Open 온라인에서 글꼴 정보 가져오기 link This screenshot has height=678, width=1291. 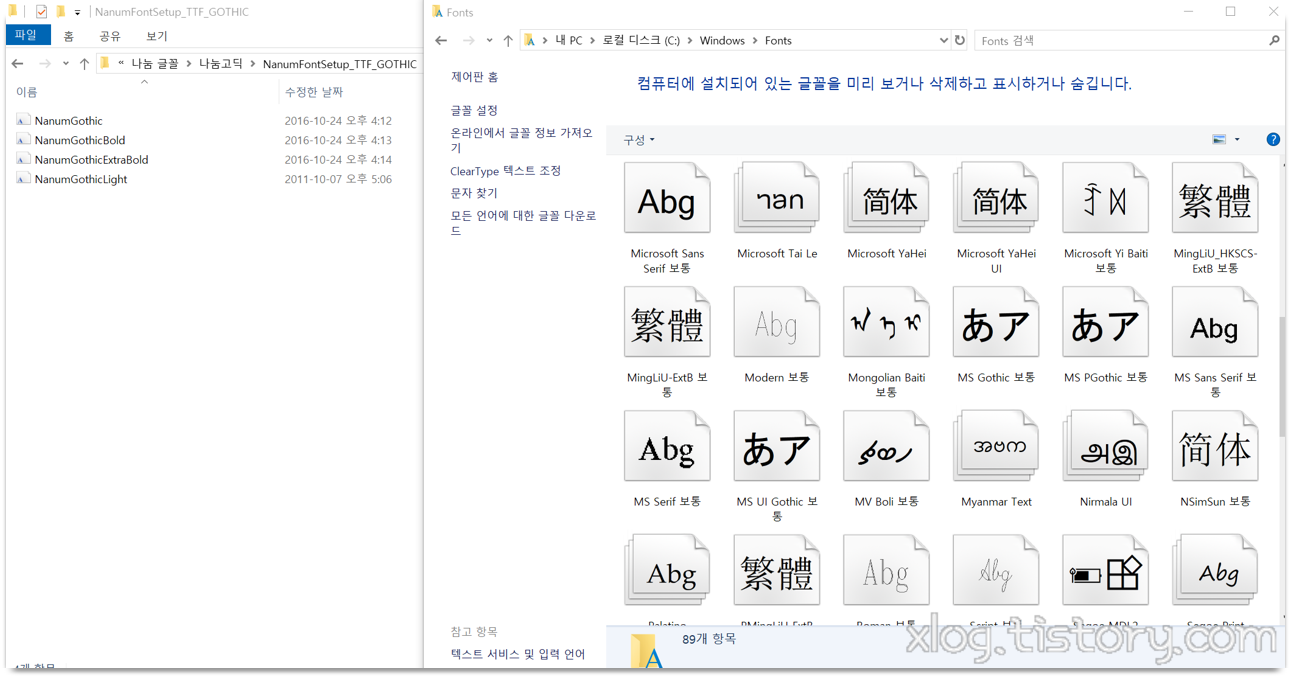click(521, 140)
